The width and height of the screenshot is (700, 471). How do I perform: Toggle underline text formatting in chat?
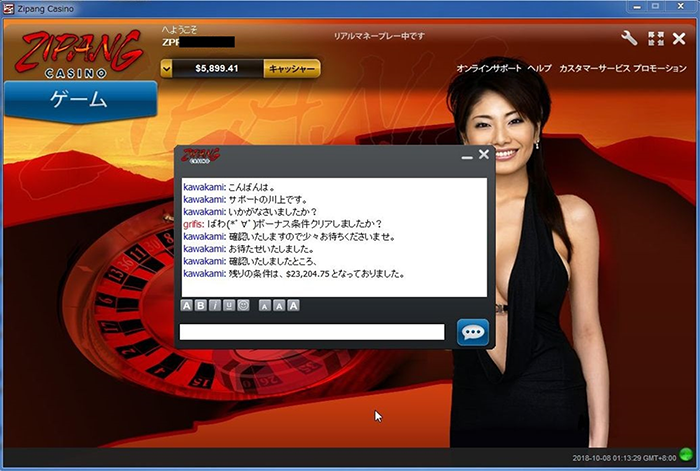[229, 305]
